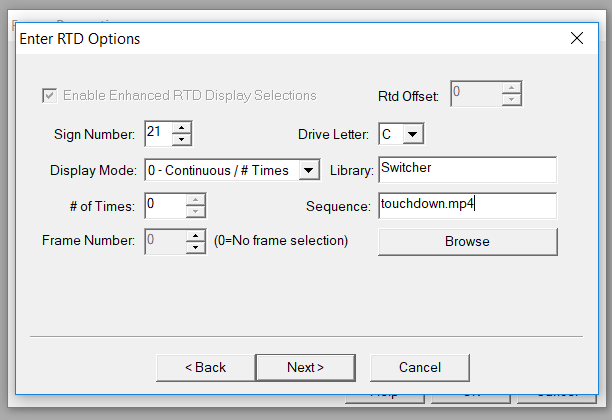This screenshot has width=612, height=420.
Task: Decrease Frame Number with down arrow
Action: [196, 247]
